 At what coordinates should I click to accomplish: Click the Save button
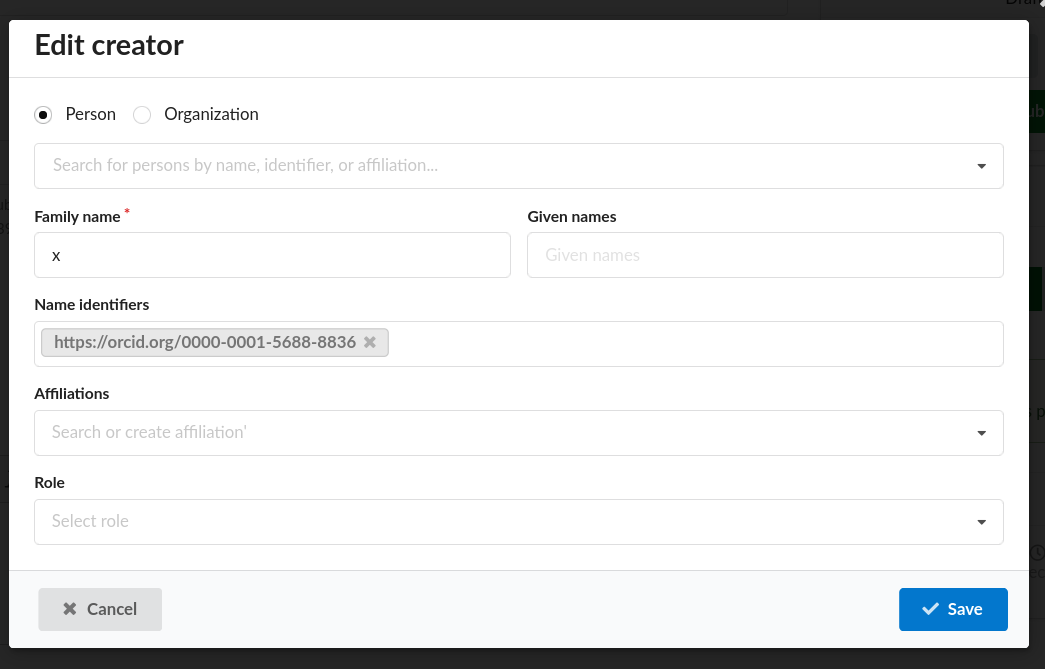pyautogui.click(x=953, y=608)
